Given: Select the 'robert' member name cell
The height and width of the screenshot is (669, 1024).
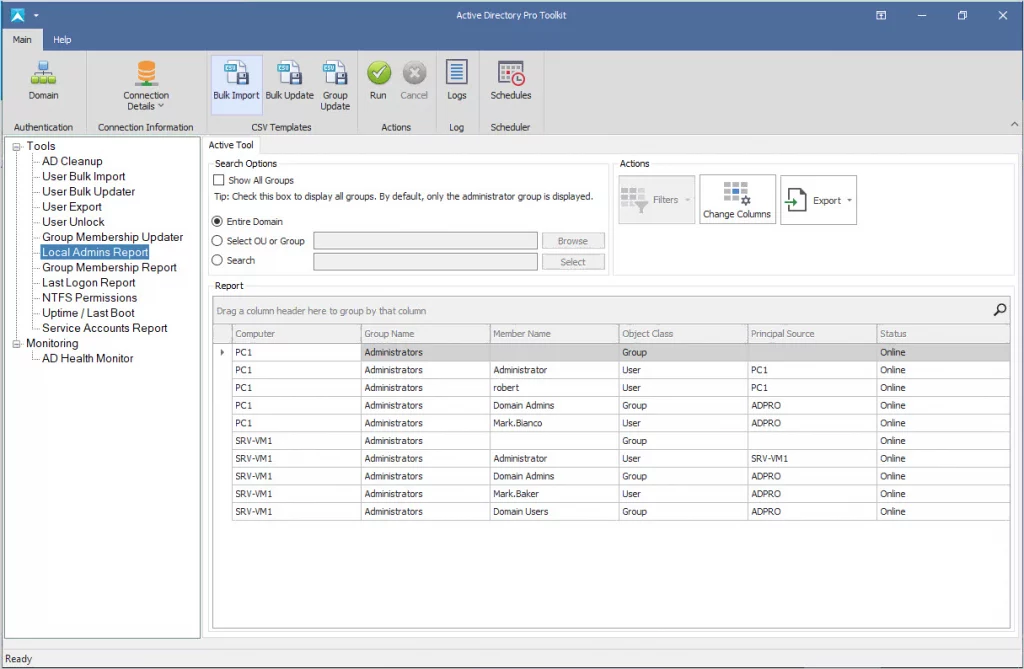Looking at the screenshot, I should tap(554, 387).
